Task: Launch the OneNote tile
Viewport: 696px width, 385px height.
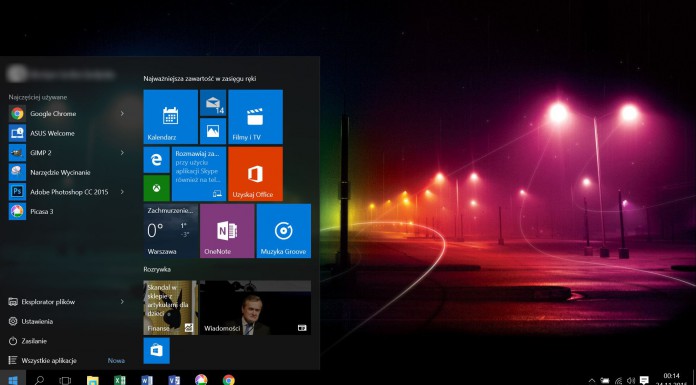Action: [x=227, y=231]
